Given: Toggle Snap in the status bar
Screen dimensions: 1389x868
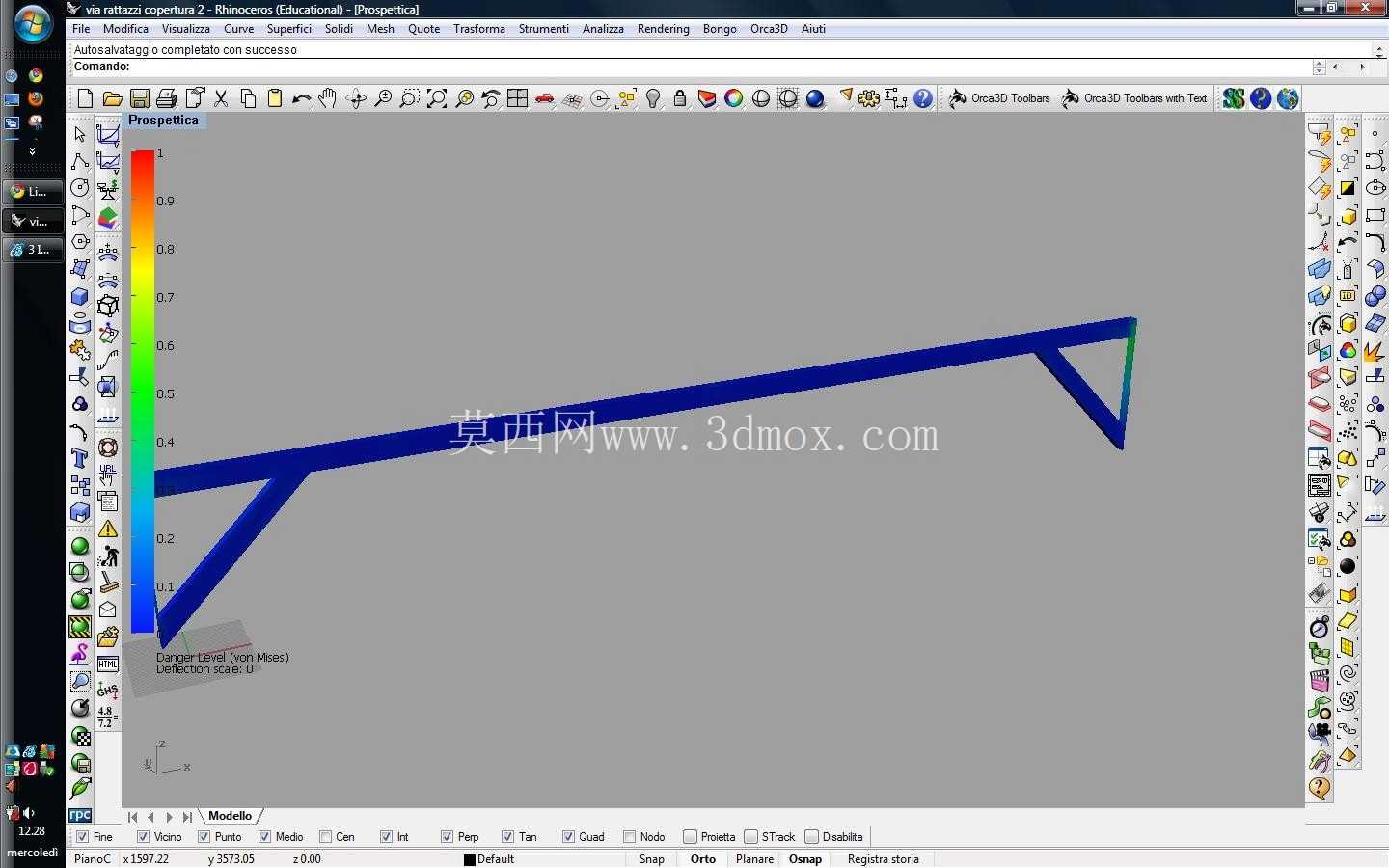Looking at the screenshot, I should point(652,859).
